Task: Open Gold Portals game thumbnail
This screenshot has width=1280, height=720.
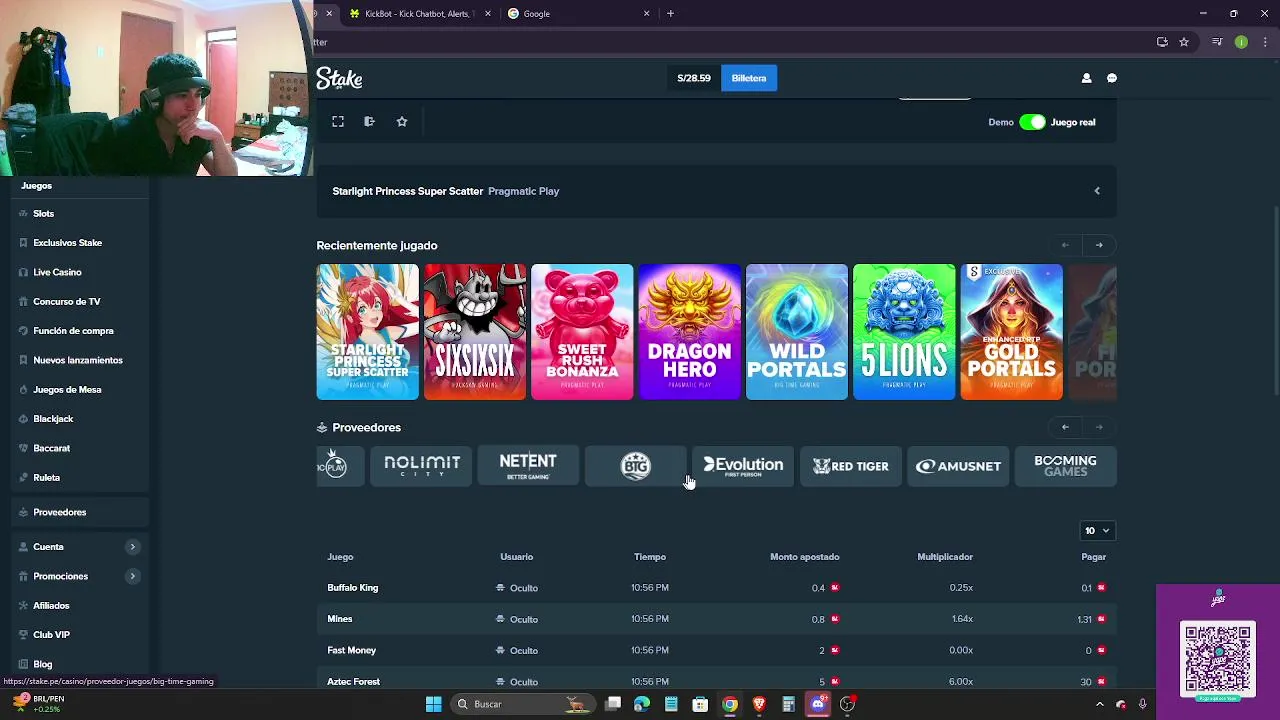Action: [1011, 332]
